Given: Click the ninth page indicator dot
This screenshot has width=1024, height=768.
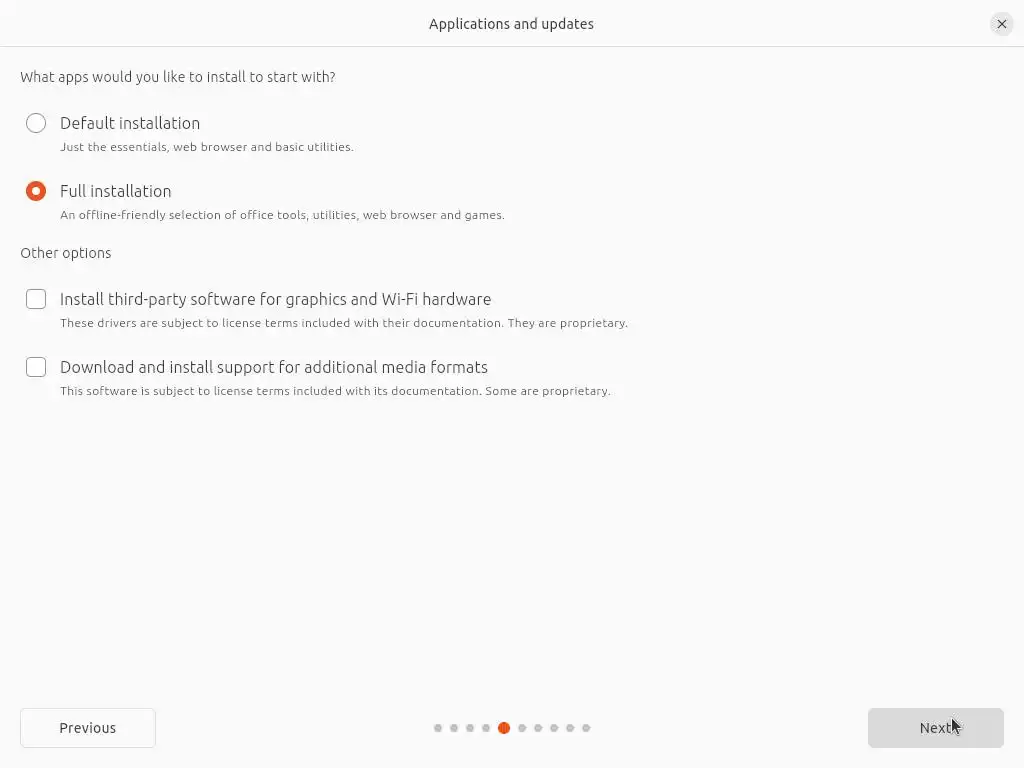Looking at the screenshot, I should click(x=570, y=728).
